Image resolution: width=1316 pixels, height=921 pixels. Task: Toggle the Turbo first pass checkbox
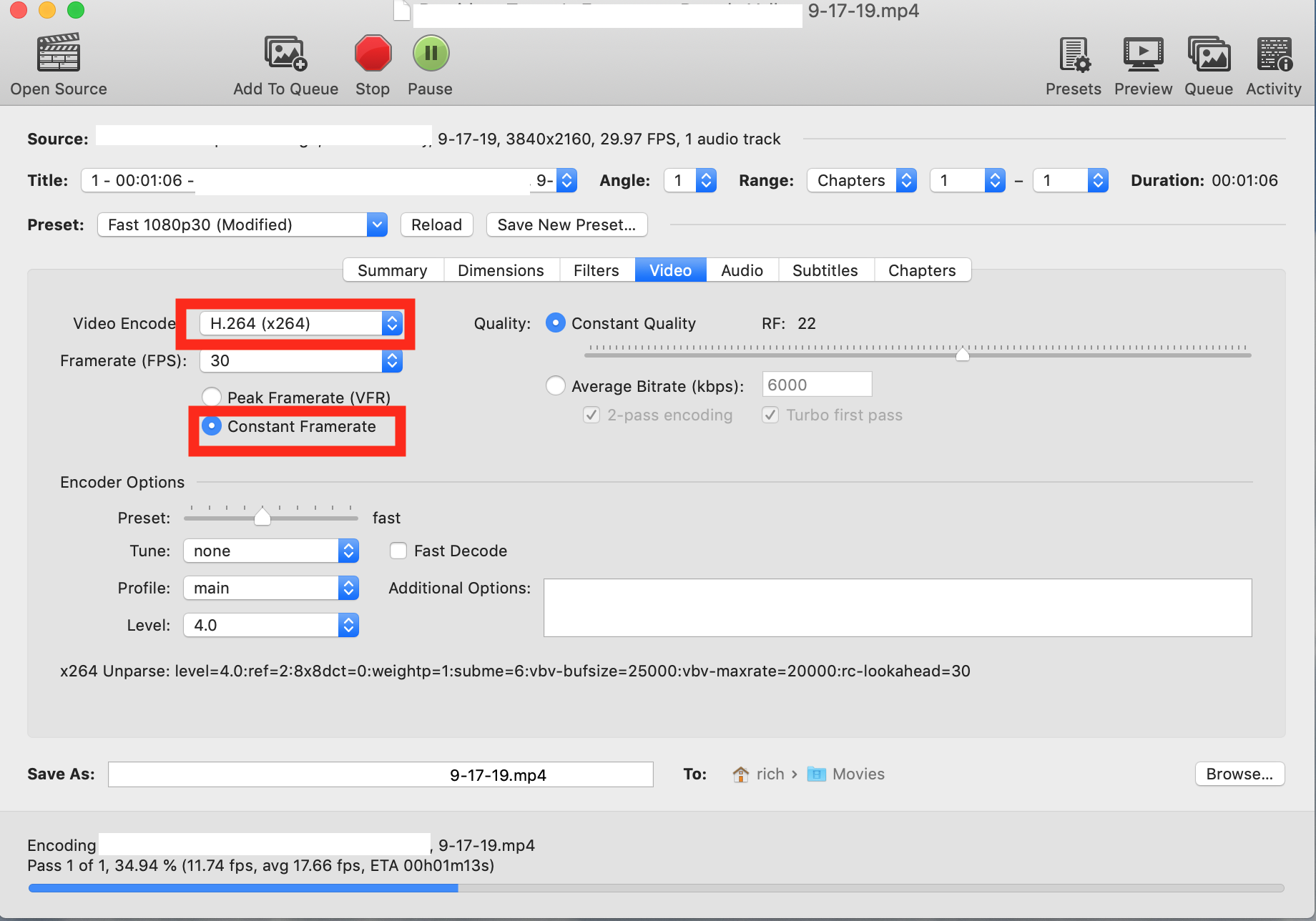(x=770, y=415)
